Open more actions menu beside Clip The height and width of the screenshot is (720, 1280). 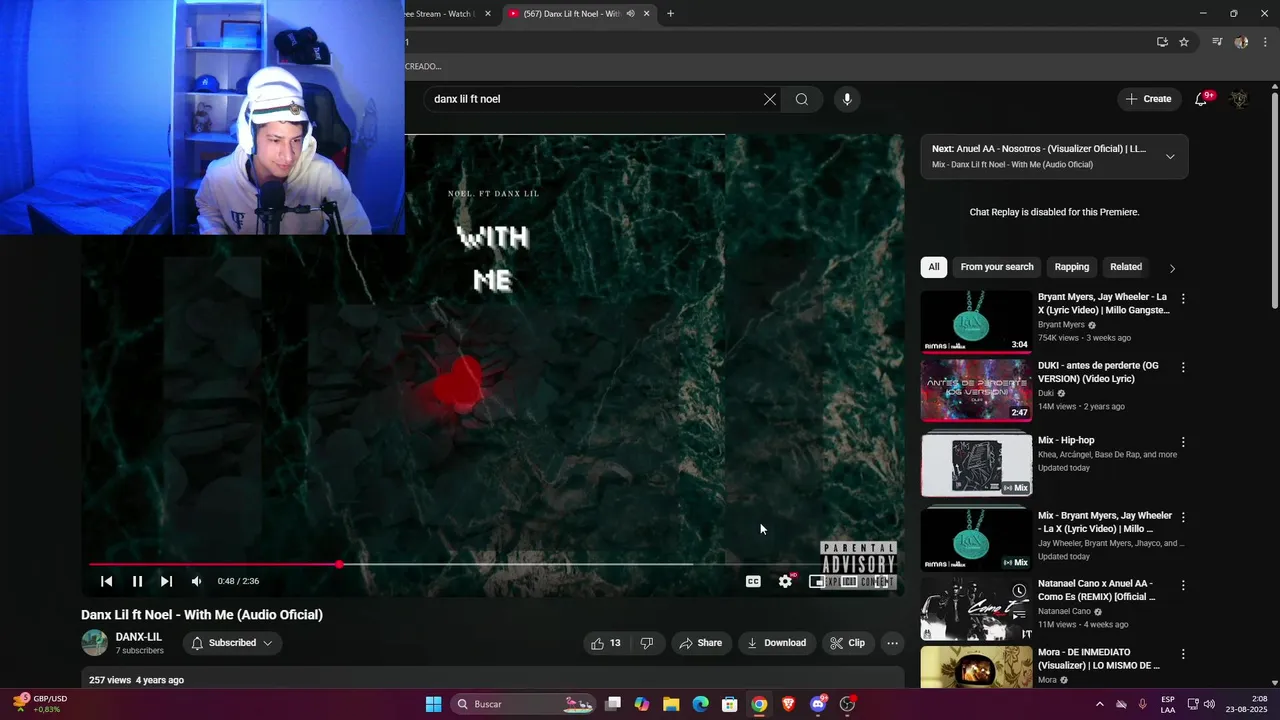[x=892, y=643]
